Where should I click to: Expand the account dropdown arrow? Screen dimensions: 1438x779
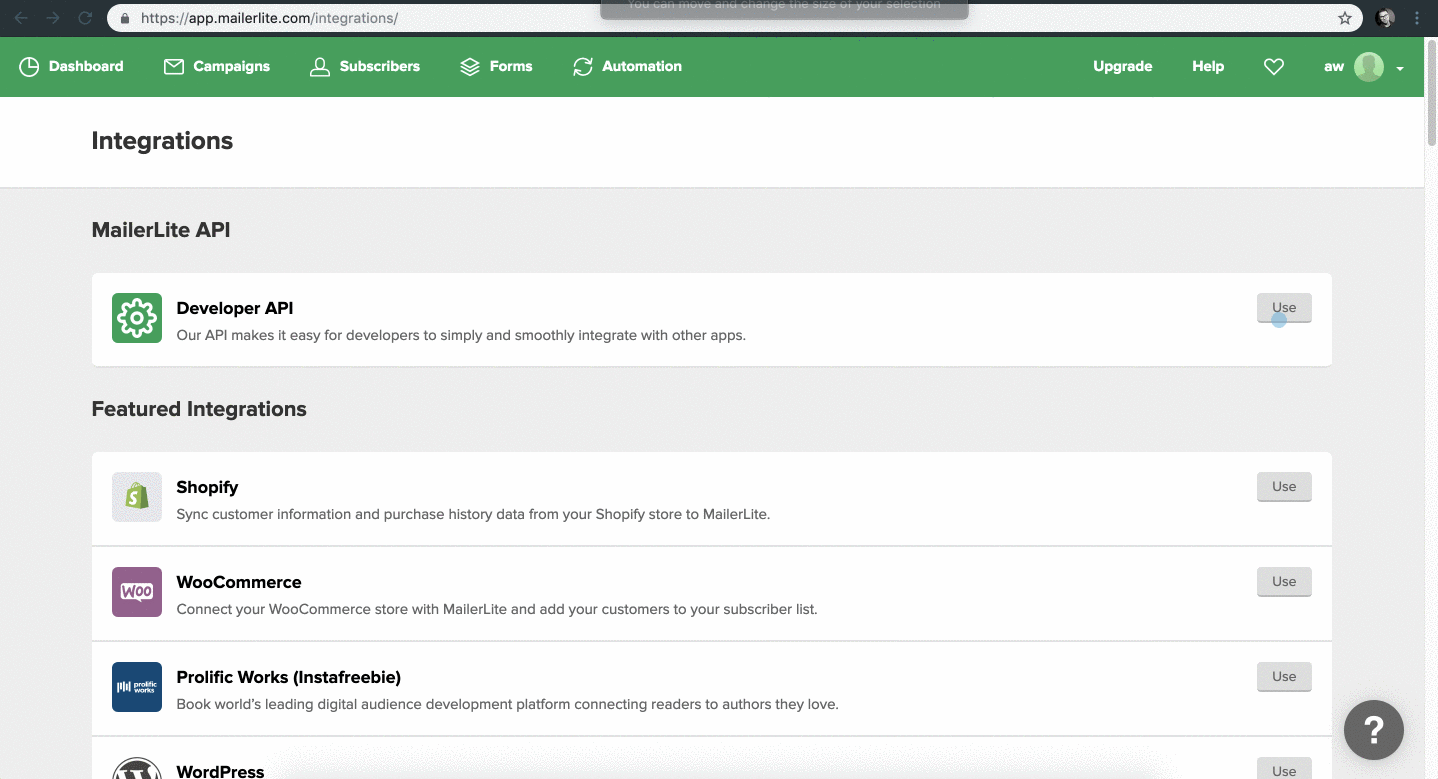click(x=1400, y=68)
